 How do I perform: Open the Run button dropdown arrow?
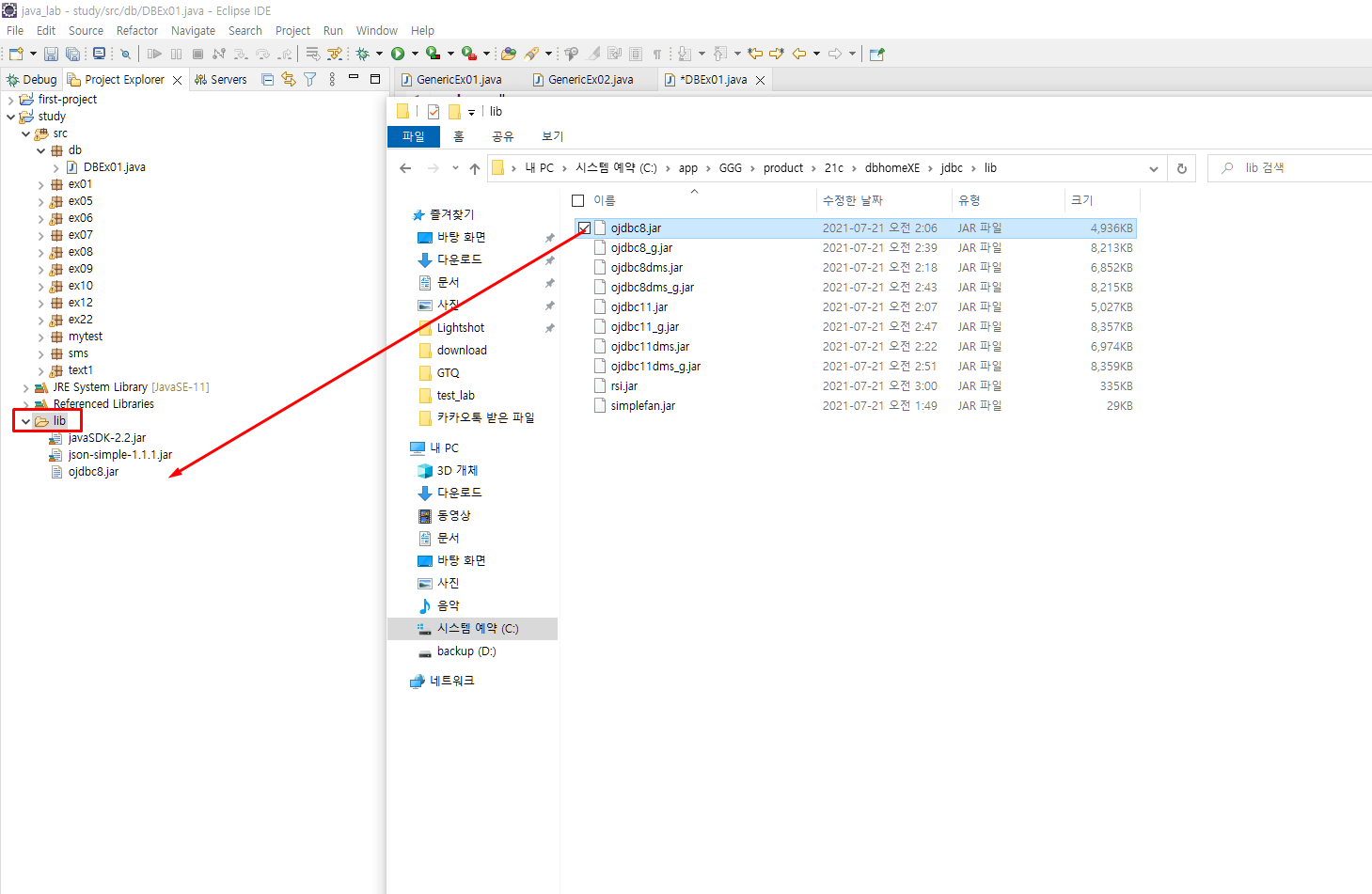415,54
